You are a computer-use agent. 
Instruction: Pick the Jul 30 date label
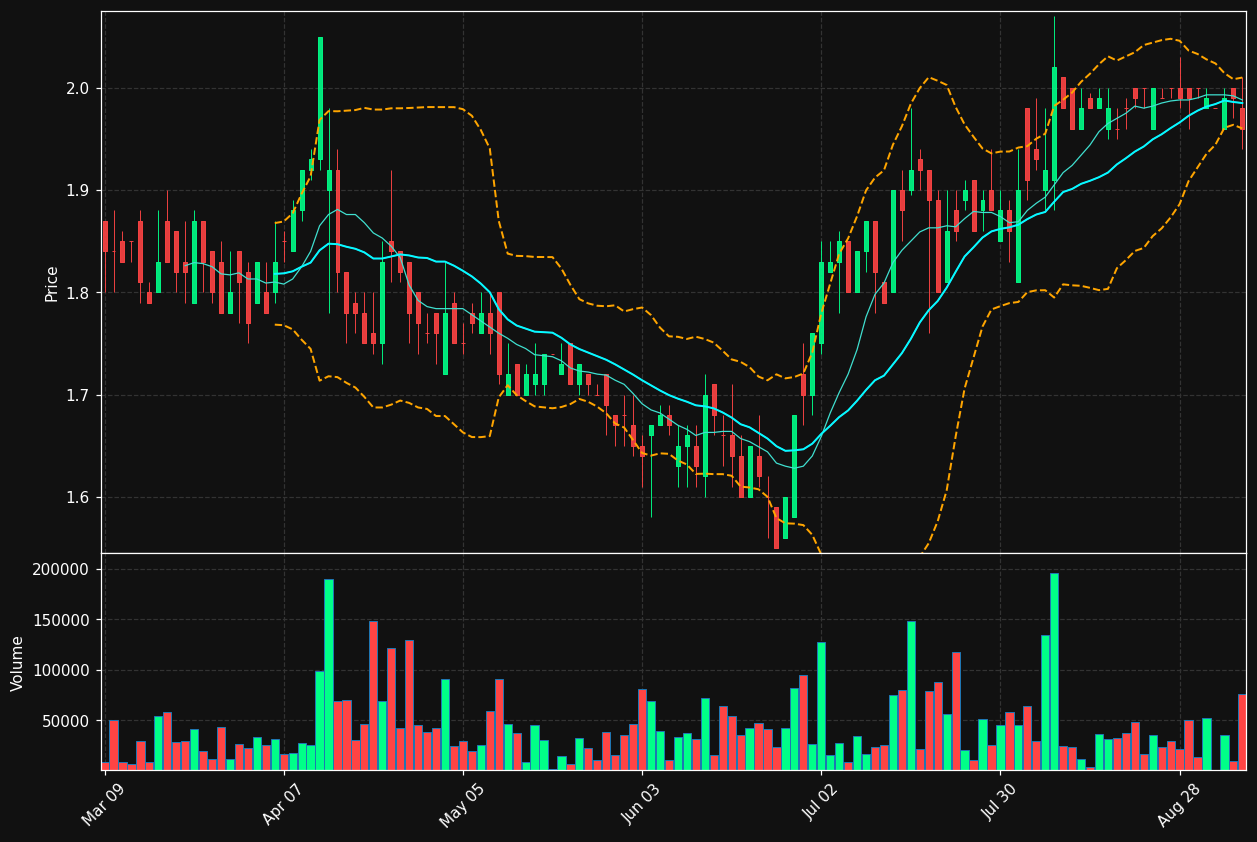pos(999,803)
